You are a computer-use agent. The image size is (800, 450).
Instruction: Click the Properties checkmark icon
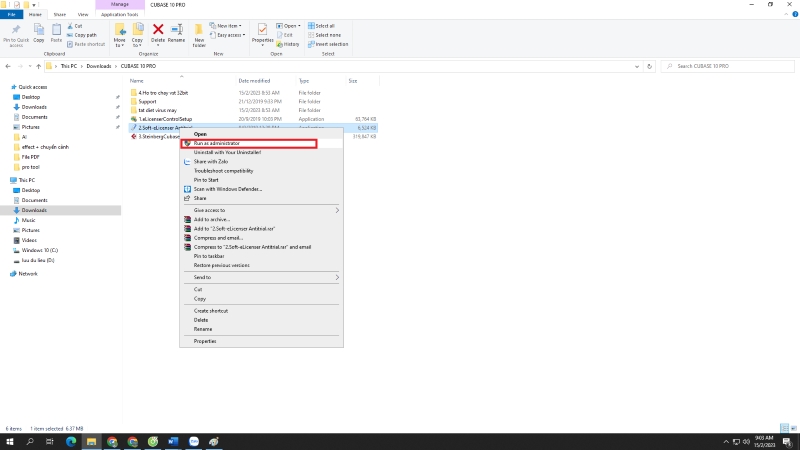point(262,30)
